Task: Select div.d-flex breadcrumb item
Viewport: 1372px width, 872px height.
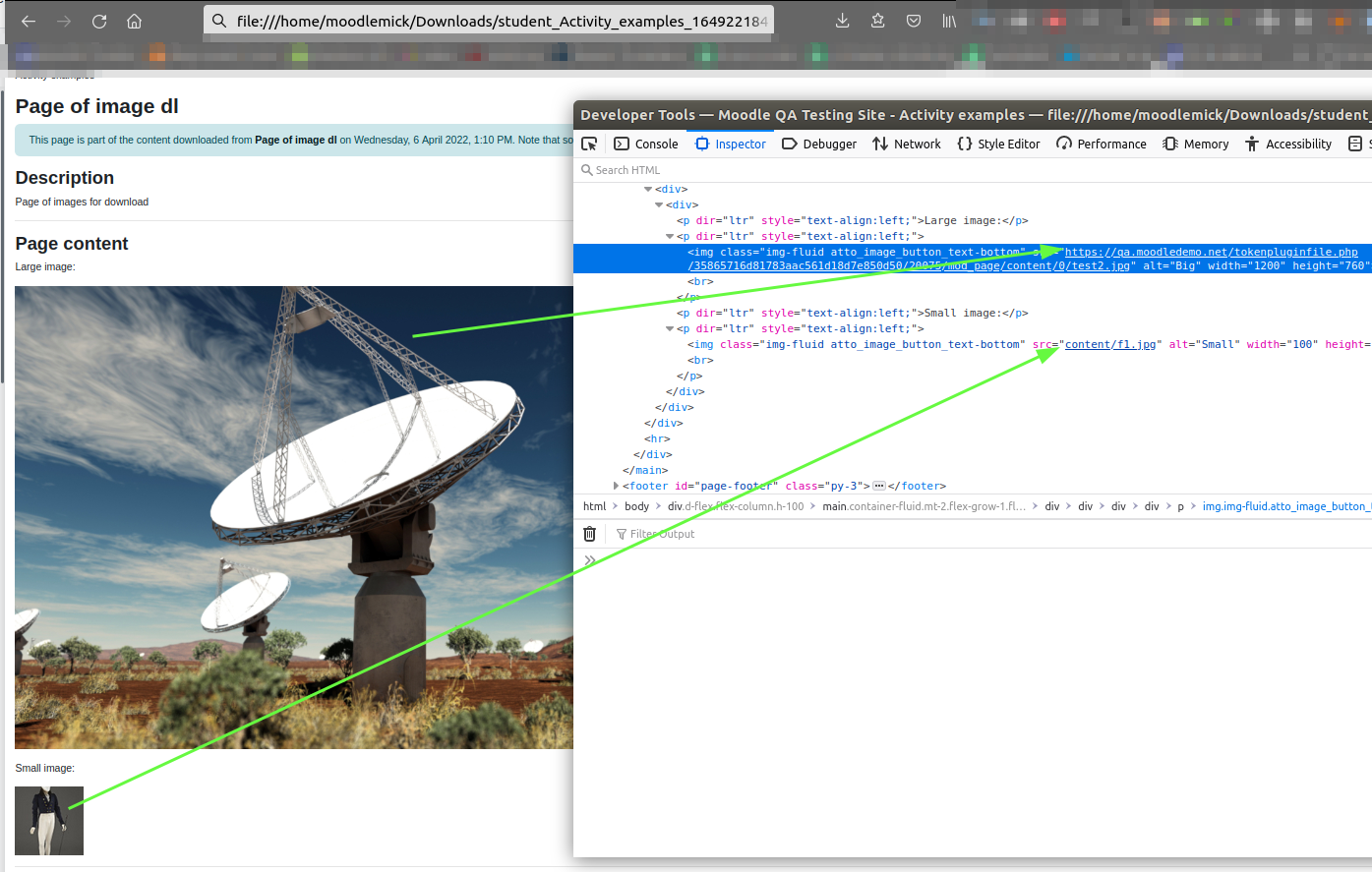Action: click(736, 506)
